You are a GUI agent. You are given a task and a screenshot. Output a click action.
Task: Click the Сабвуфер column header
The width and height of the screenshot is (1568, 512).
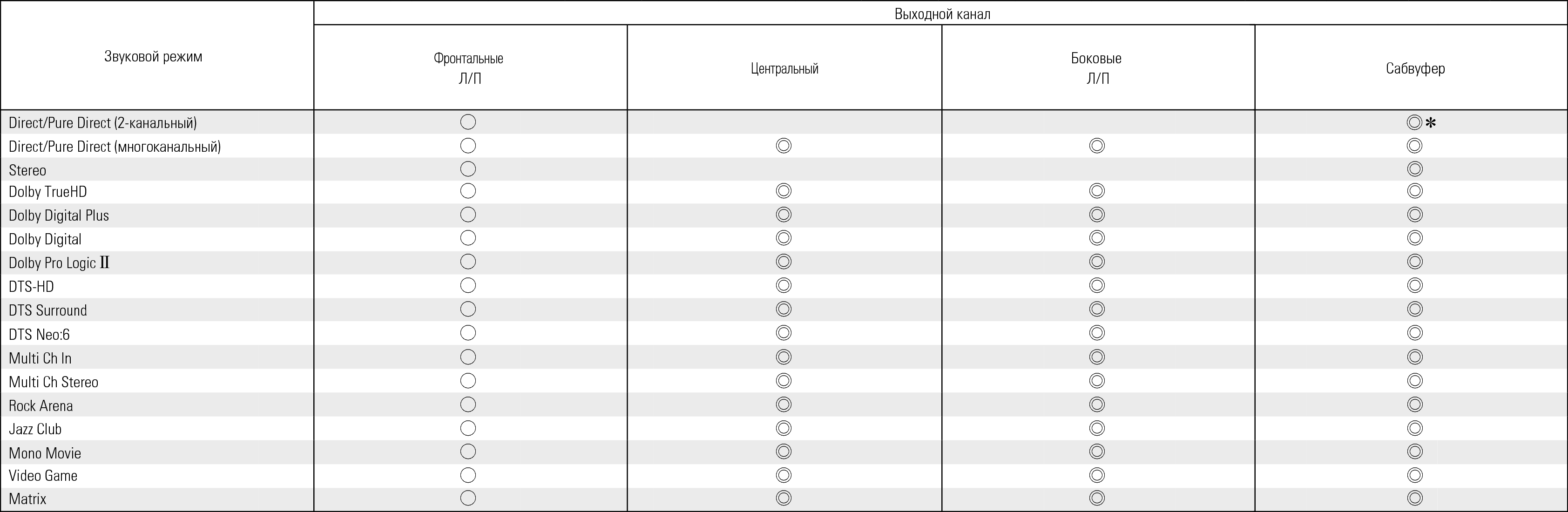1415,68
